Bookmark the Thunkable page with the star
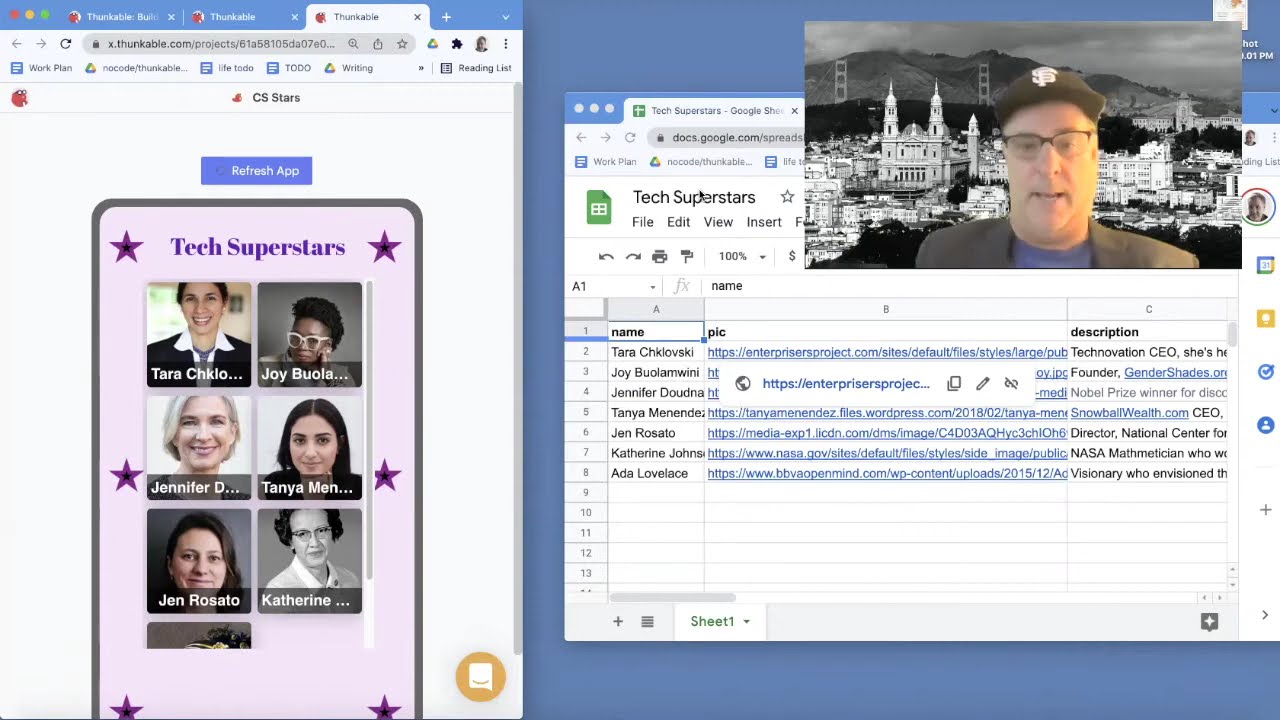The image size is (1280, 720). [x=402, y=44]
